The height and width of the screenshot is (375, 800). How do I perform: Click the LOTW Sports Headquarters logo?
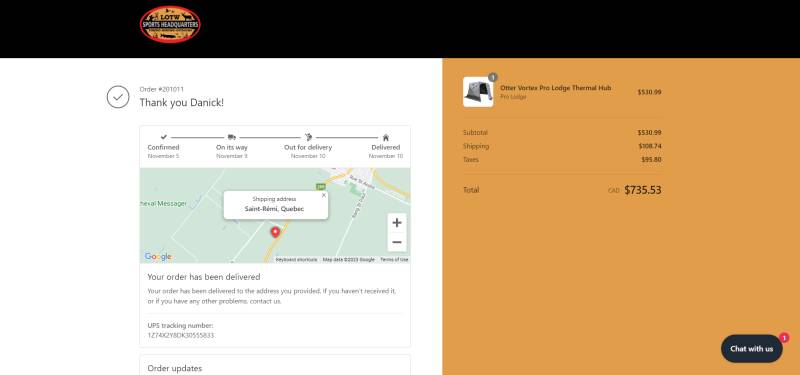click(x=170, y=24)
